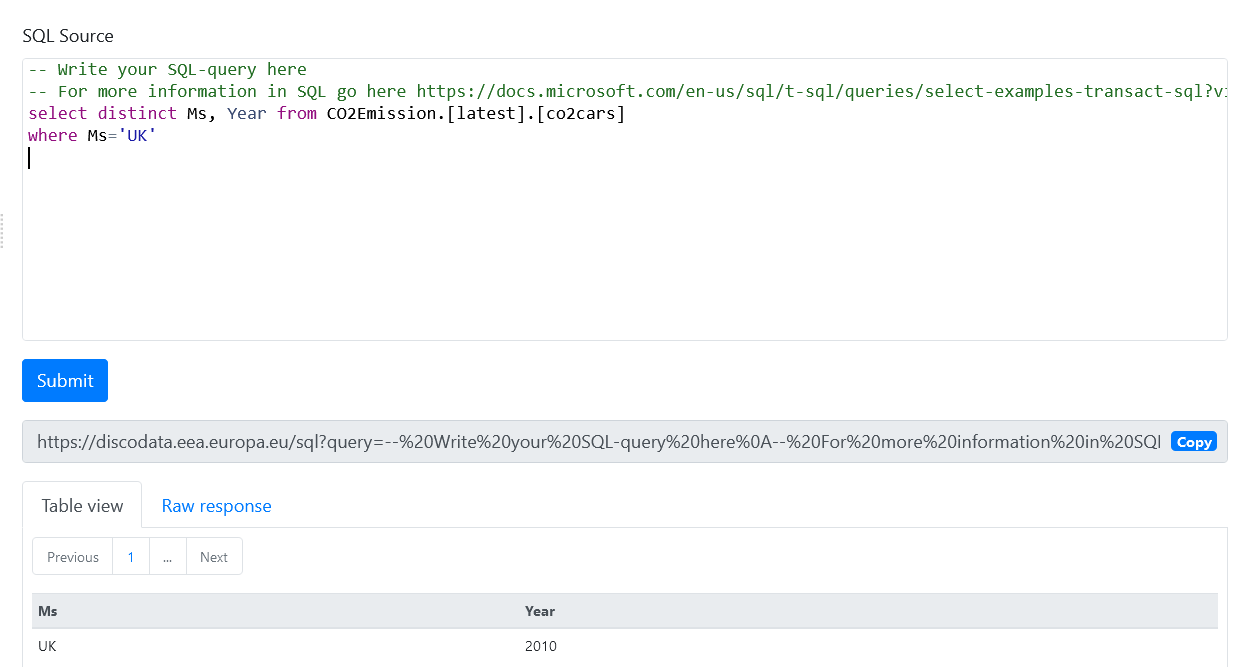
Task: Click inside the SQL Source editor
Action: click(625, 200)
